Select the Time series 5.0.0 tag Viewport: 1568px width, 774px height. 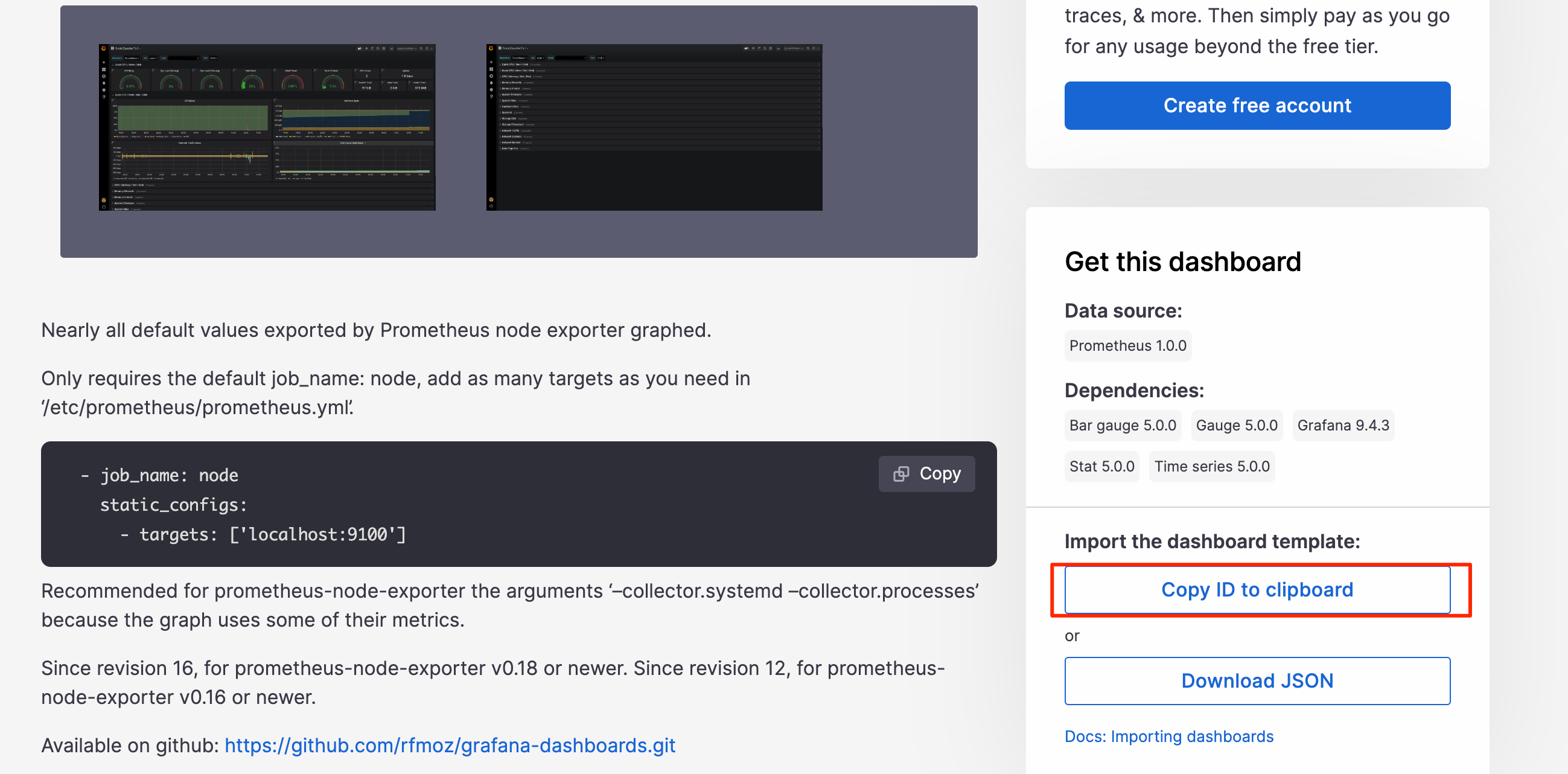pyautogui.click(x=1211, y=467)
